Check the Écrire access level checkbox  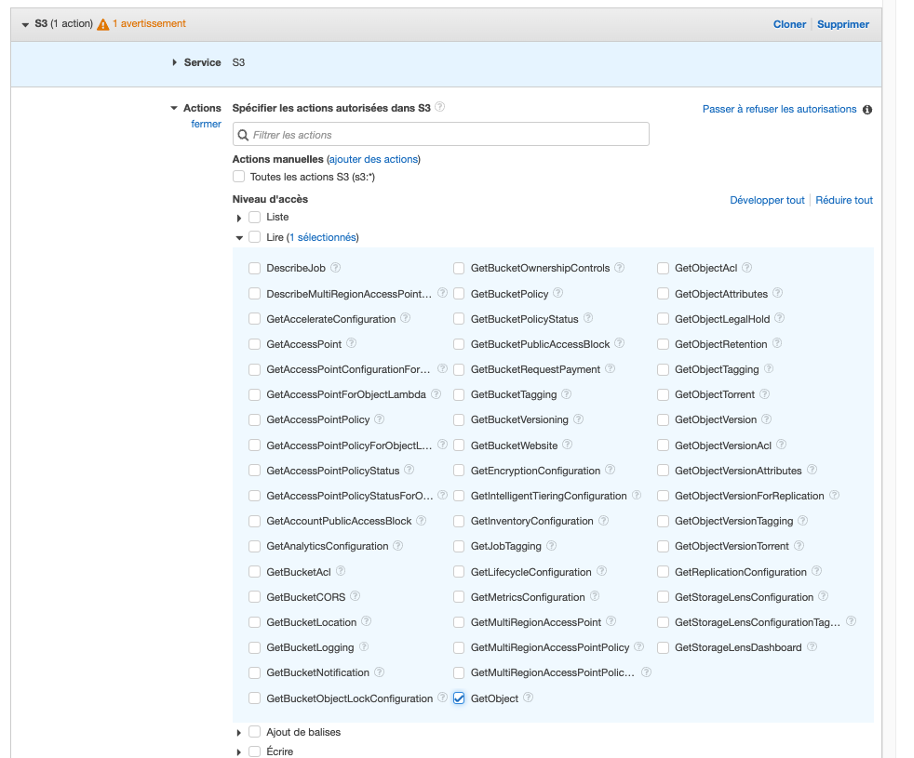click(x=254, y=752)
